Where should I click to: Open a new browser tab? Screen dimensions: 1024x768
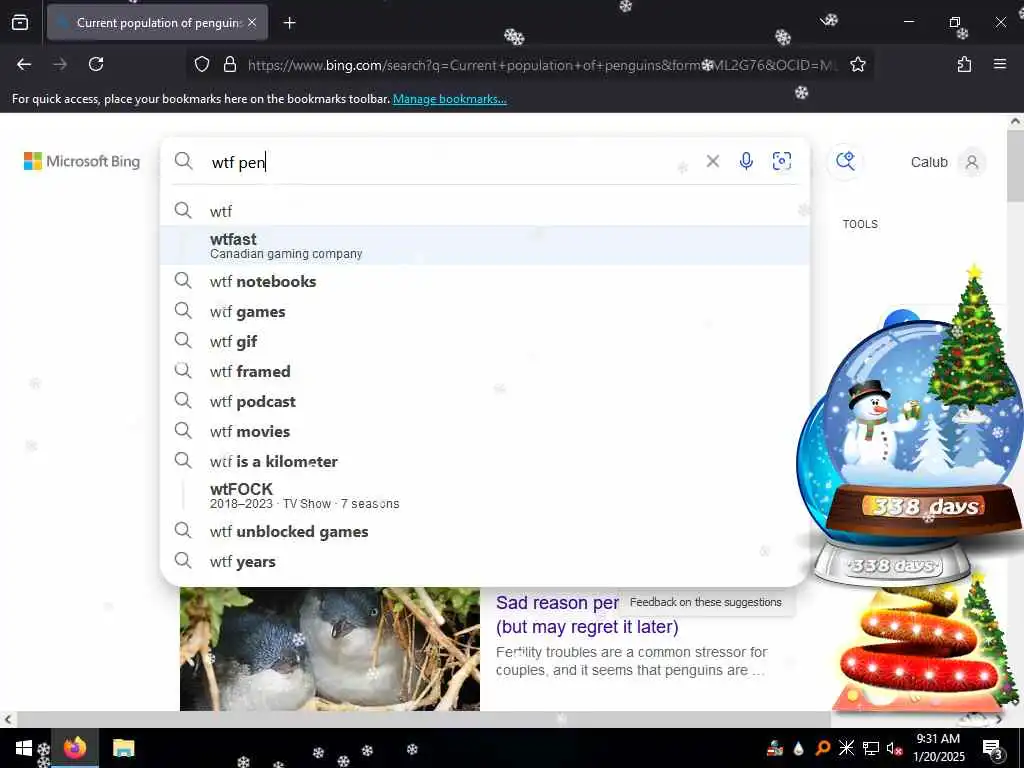point(290,23)
